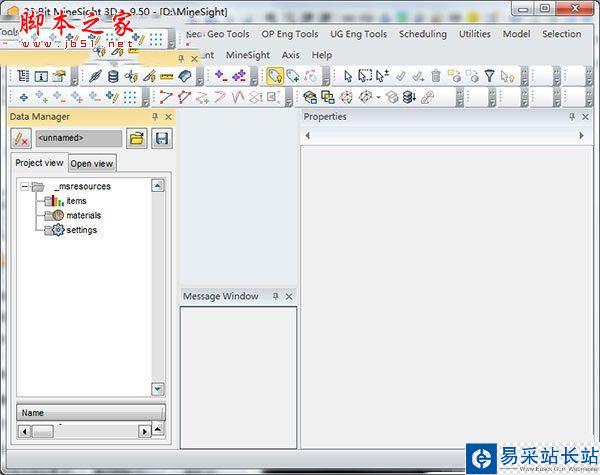Click the tree list icon in the toolbar
600x475 pixels.
pos(23,76)
